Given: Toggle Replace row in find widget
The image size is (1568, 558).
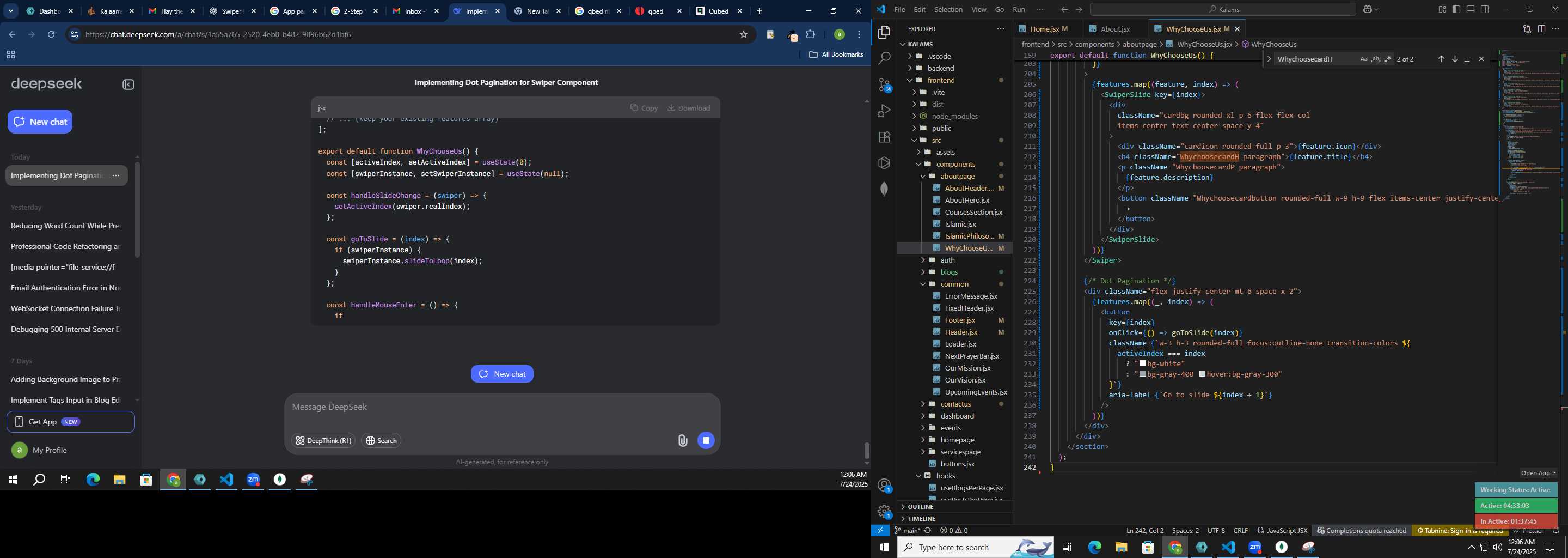Looking at the screenshot, I should coord(1269,59).
